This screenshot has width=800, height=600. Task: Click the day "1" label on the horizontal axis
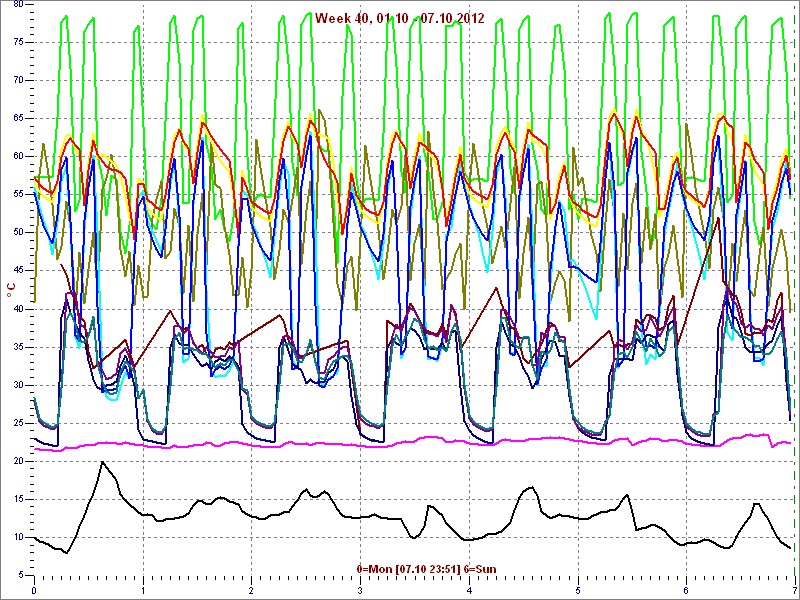pos(143,591)
